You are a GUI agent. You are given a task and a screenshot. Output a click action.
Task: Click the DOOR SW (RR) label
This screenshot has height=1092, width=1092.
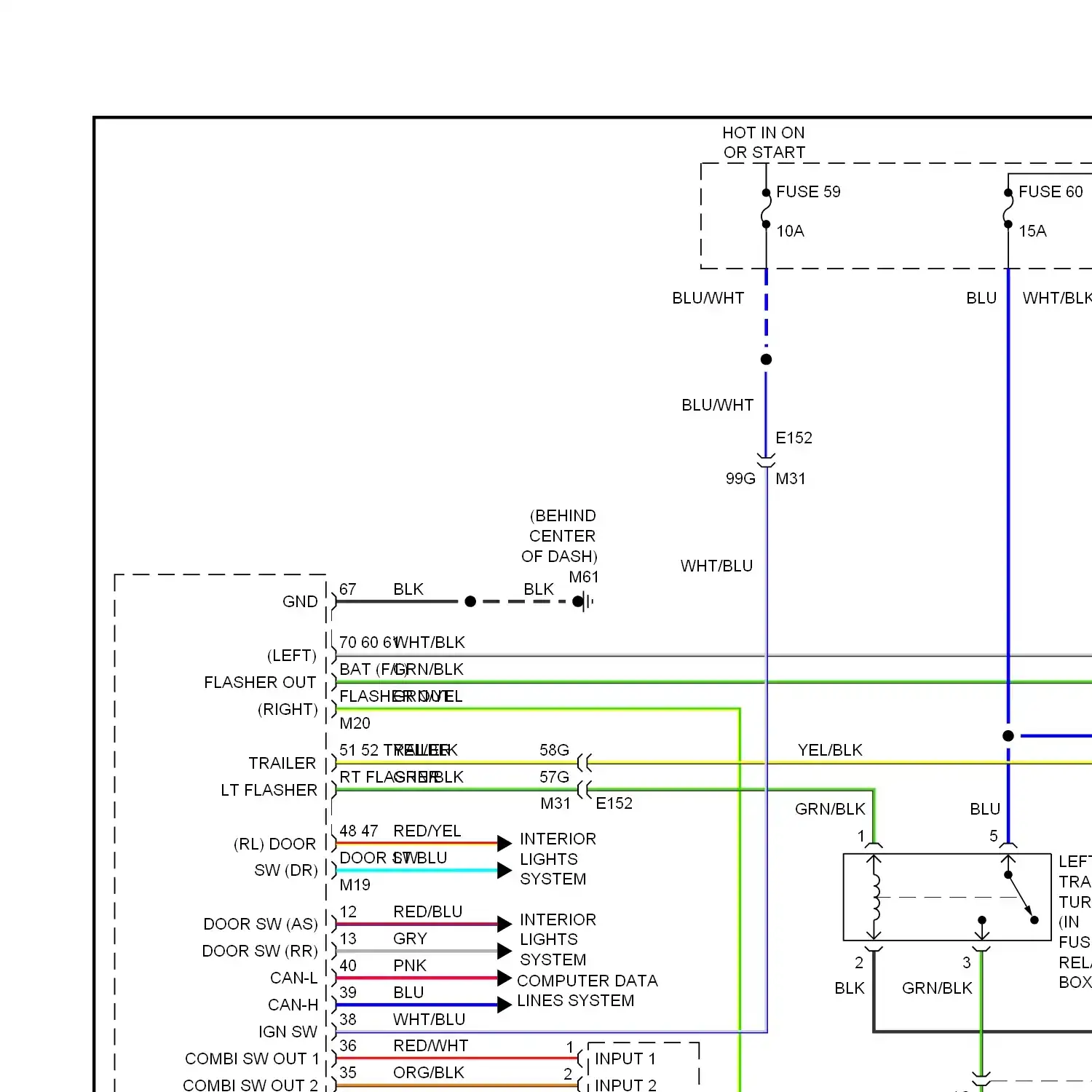260,951
